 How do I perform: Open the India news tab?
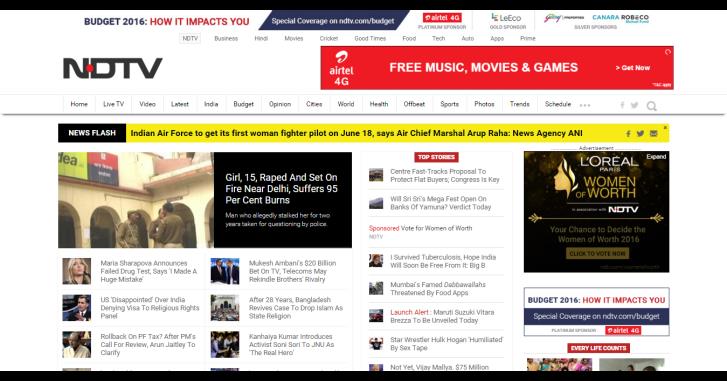[x=211, y=104]
